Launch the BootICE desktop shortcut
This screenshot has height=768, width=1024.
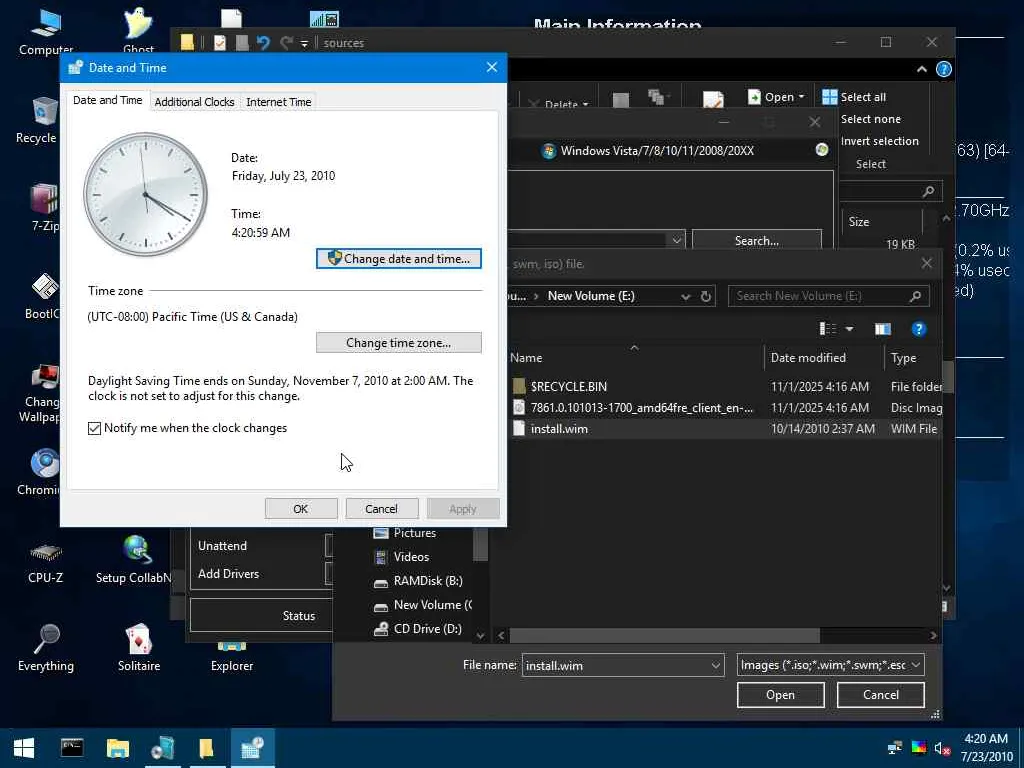pyautogui.click(x=43, y=296)
